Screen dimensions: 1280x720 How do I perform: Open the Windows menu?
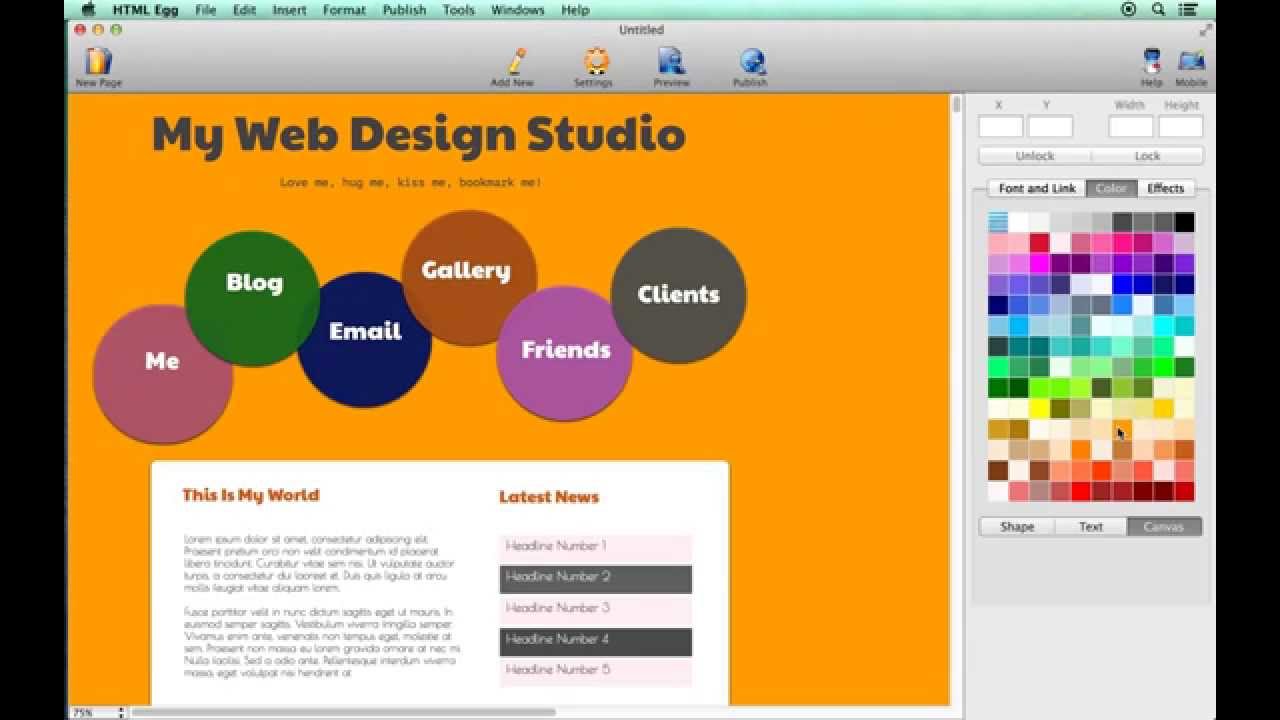click(517, 9)
